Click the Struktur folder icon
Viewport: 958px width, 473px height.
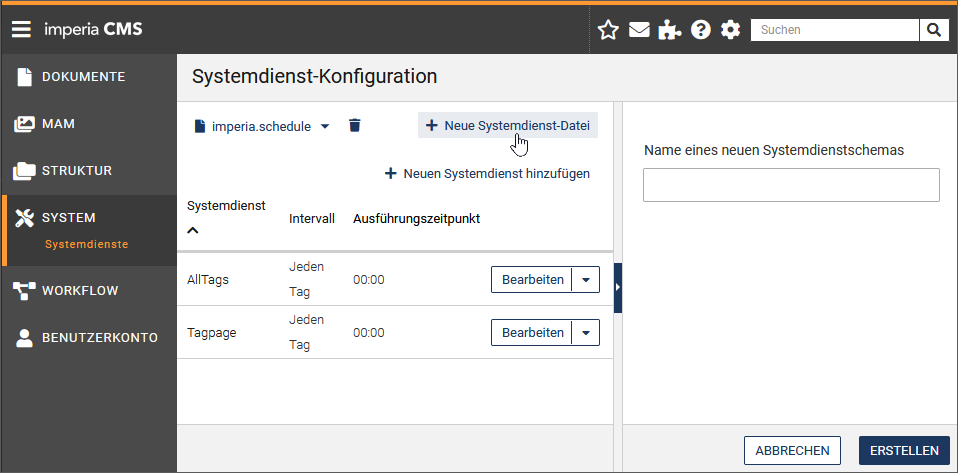[x=24, y=171]
